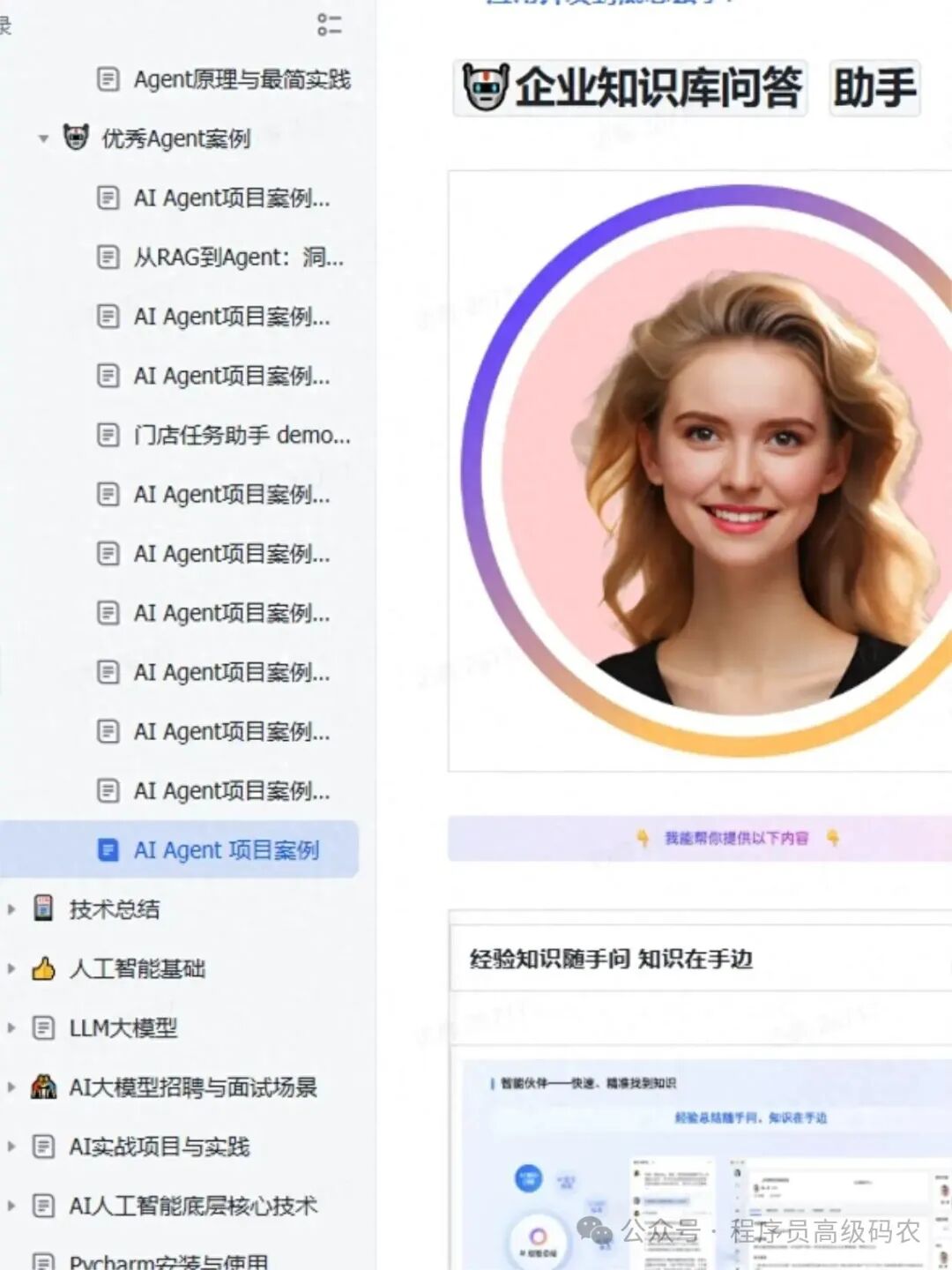Click the document icon beside Agent原理与最简实践
Screen dimensions: 952x1270
108,79
